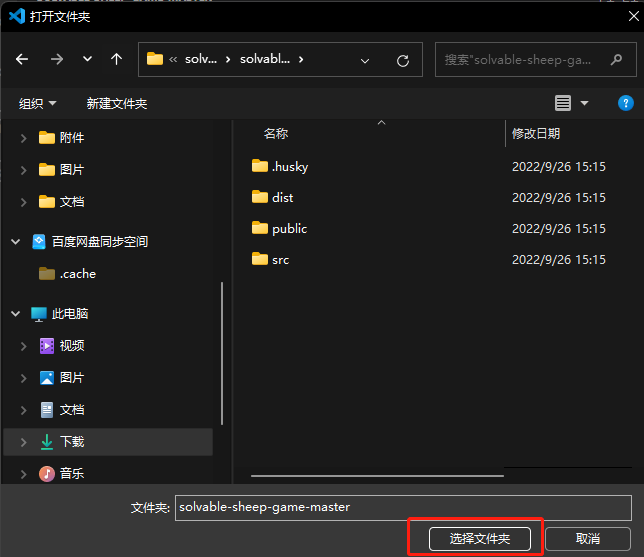Sort files by 名称 column header
This screenshot has width=644, height=557.
(x=276, y=133)
